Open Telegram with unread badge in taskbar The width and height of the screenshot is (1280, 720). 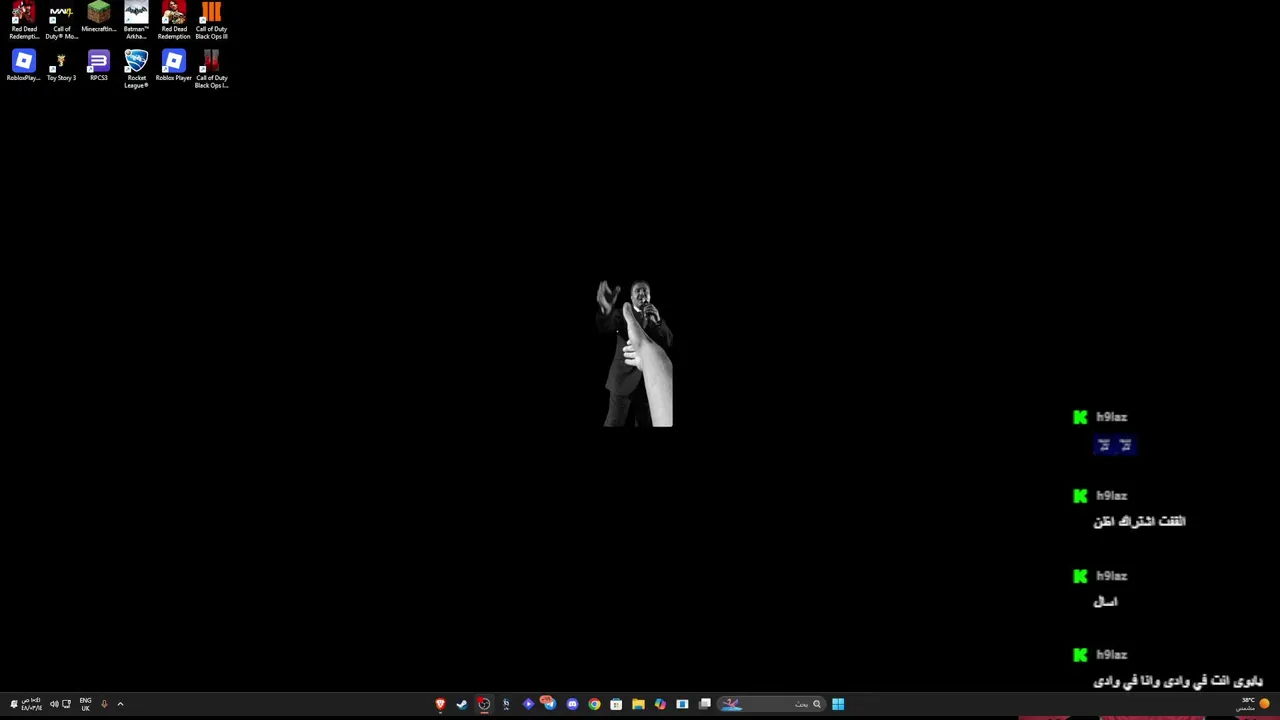549,703
